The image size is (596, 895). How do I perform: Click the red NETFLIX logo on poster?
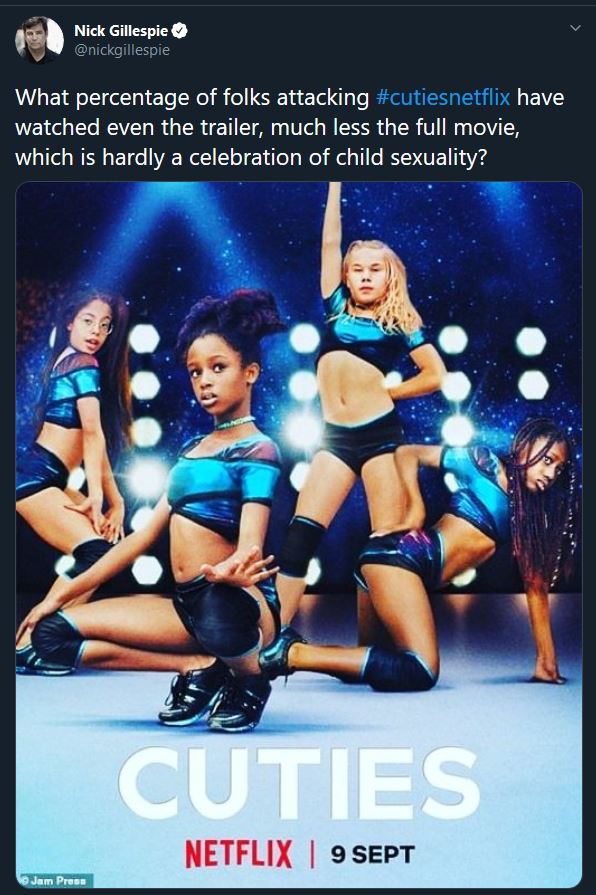pos(238,854)
